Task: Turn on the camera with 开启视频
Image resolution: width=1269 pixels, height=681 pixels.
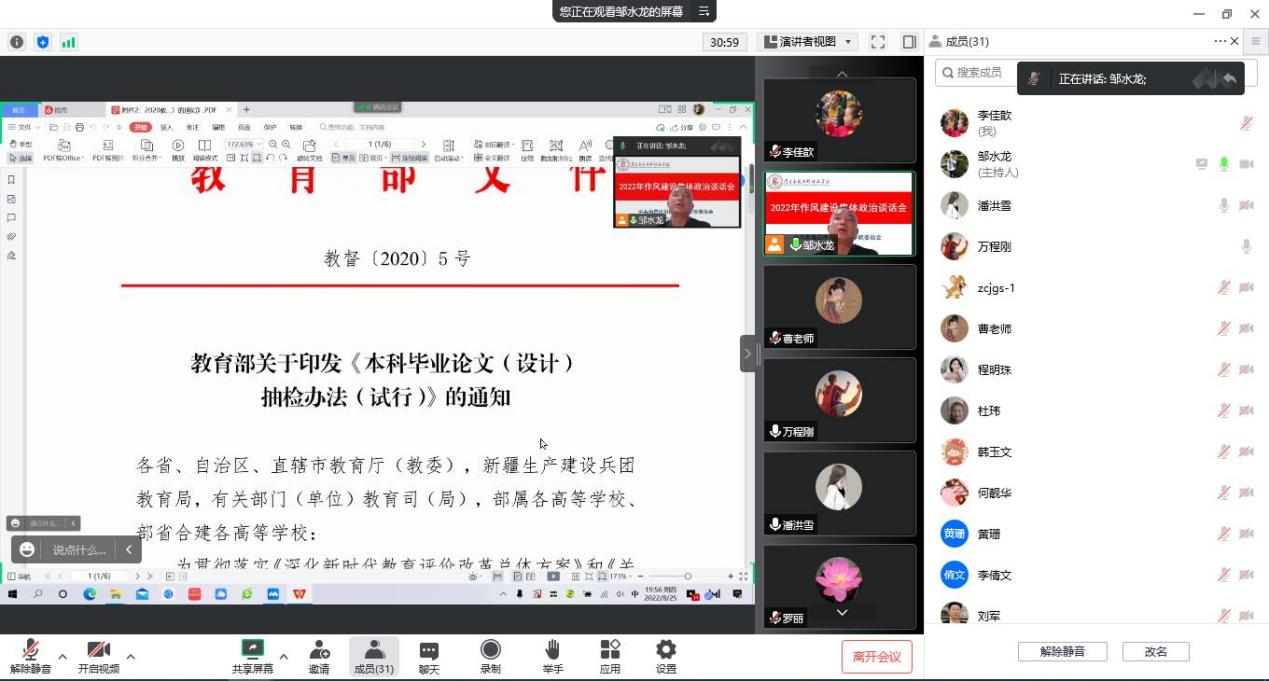Action: coord(98,657)
